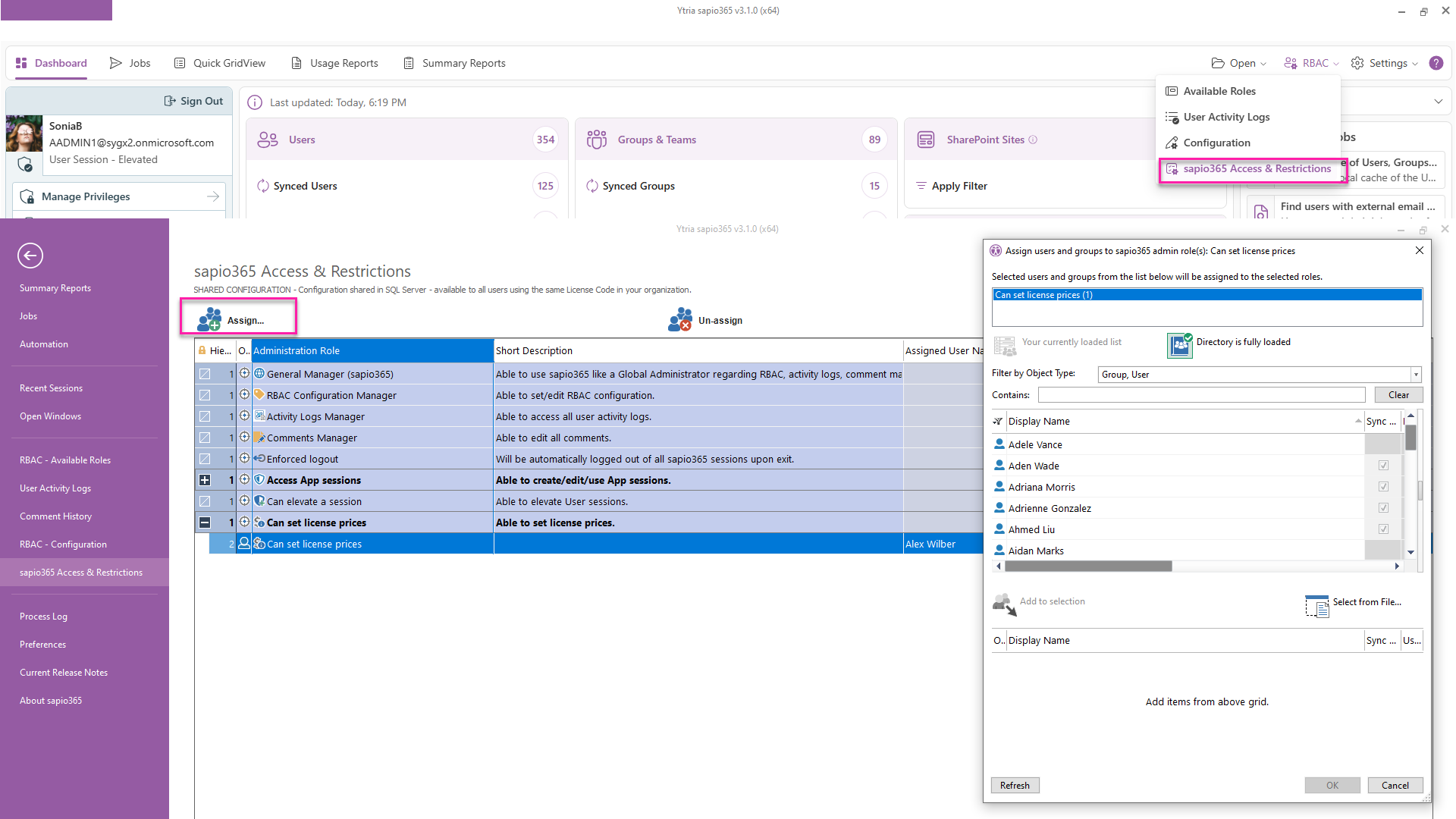
Task: Open Process Log sidebar link
Action: click(x=43, y=617)
